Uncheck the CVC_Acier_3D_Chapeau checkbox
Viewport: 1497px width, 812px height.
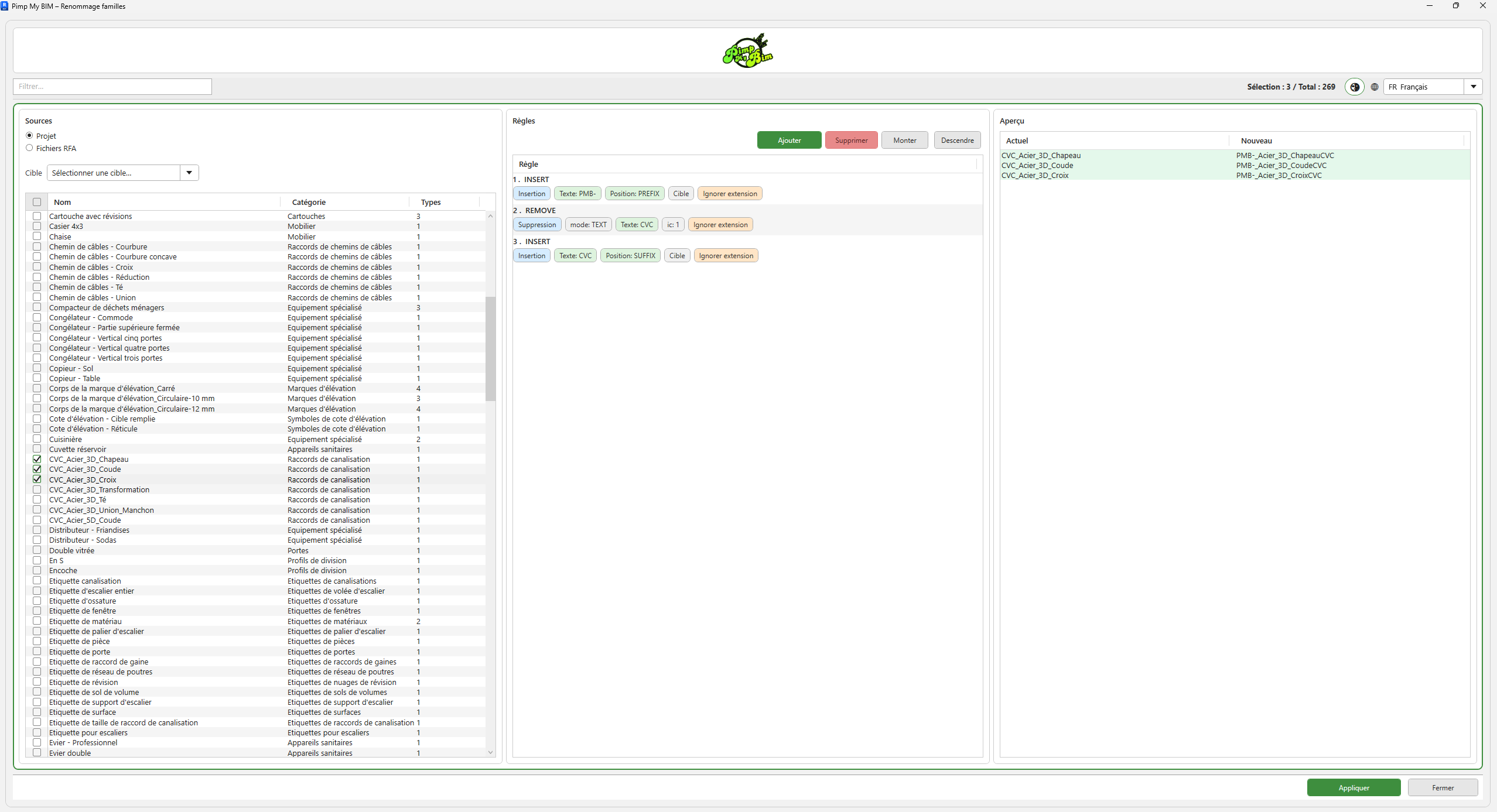point(37,459)
